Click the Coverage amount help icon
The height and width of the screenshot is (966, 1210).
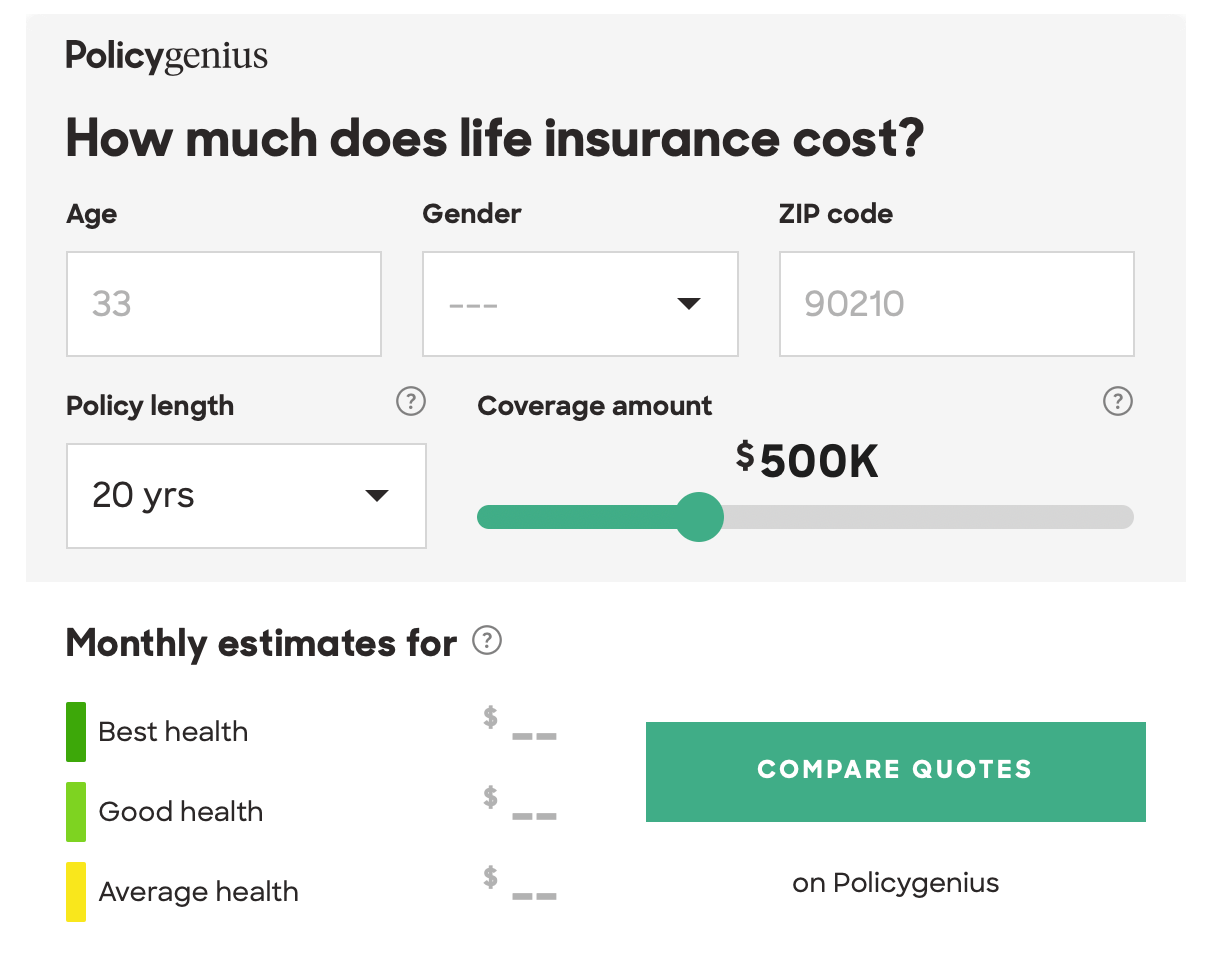1117,402
